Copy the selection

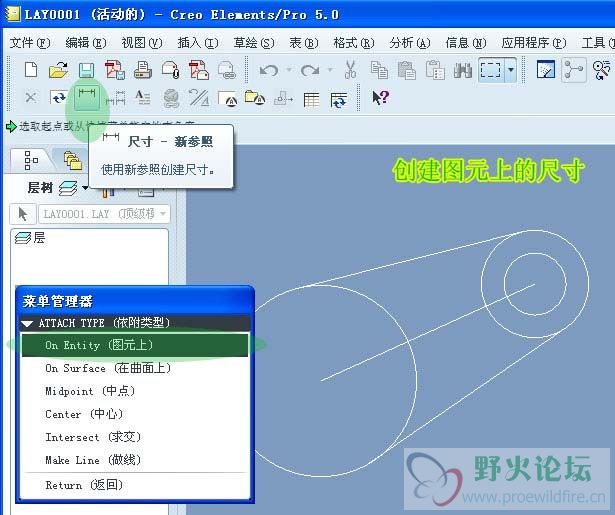pos(379,71)
